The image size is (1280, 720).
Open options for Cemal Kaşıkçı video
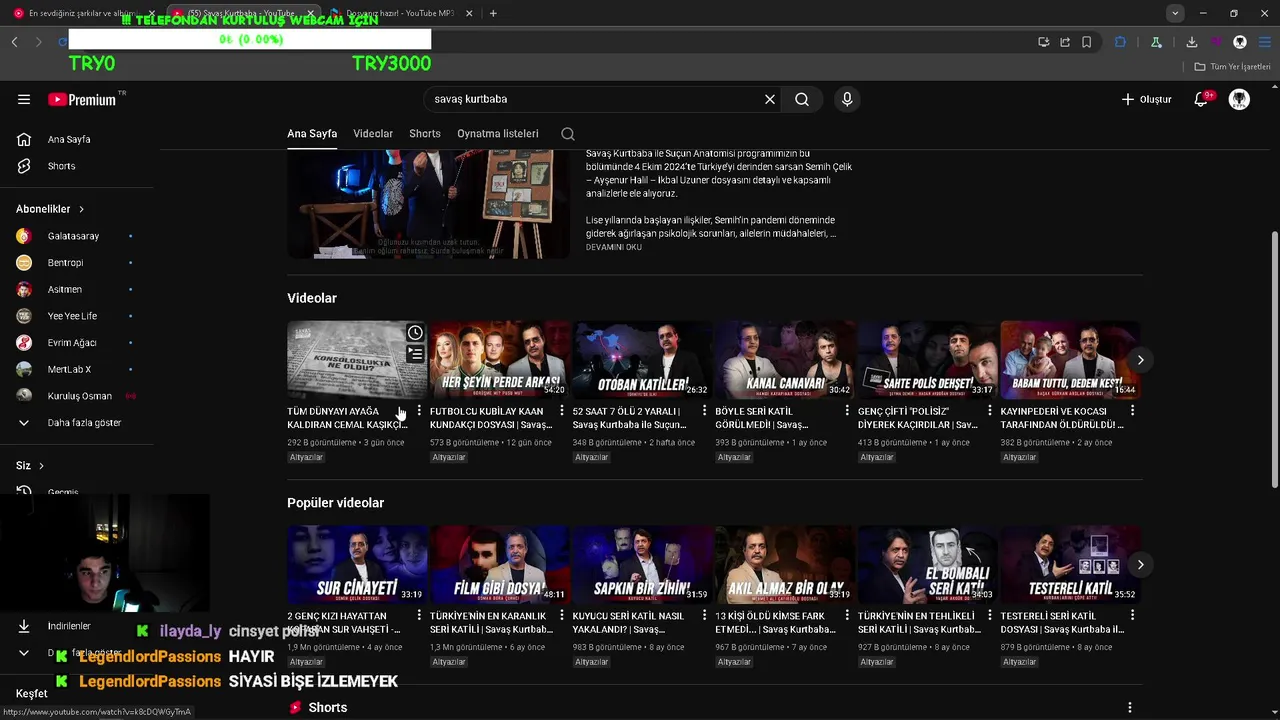click(419, 411)
